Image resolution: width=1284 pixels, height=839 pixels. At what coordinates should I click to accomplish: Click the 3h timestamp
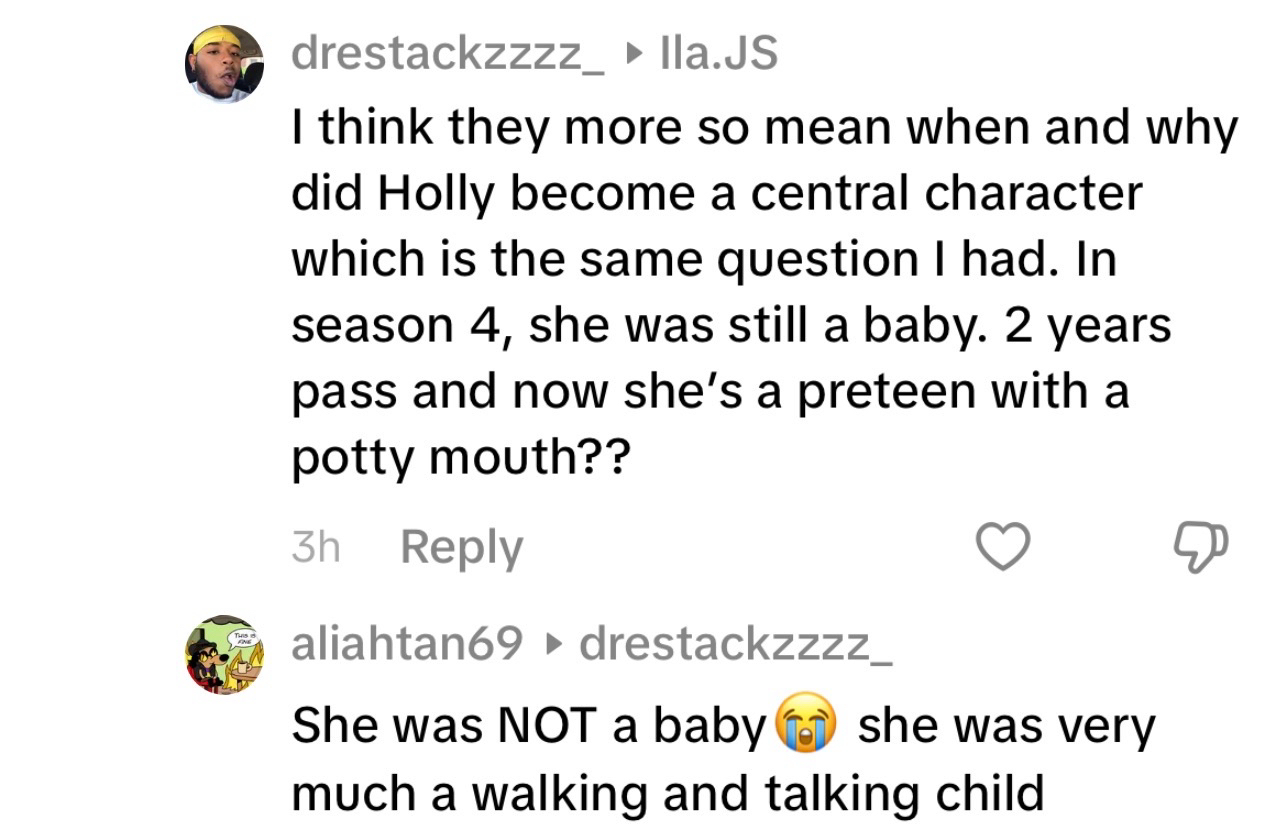pos(315,547)
